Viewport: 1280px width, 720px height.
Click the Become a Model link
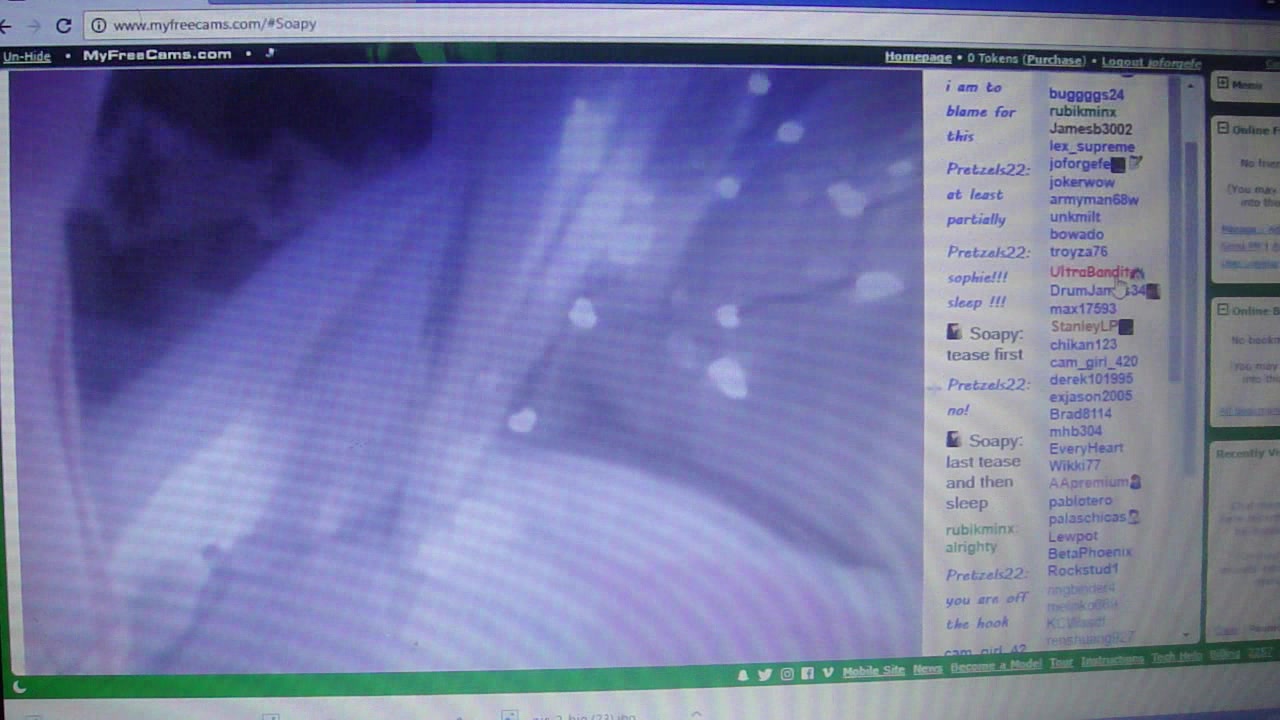click(995, 667)
